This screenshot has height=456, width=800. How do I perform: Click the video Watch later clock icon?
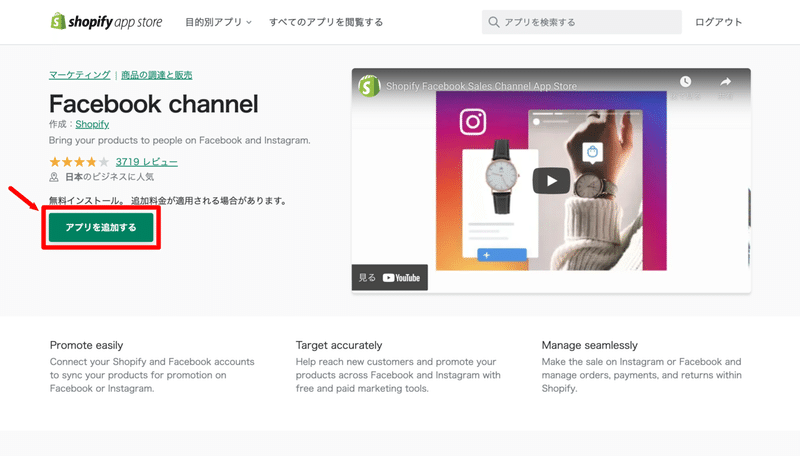pos(685,82)
